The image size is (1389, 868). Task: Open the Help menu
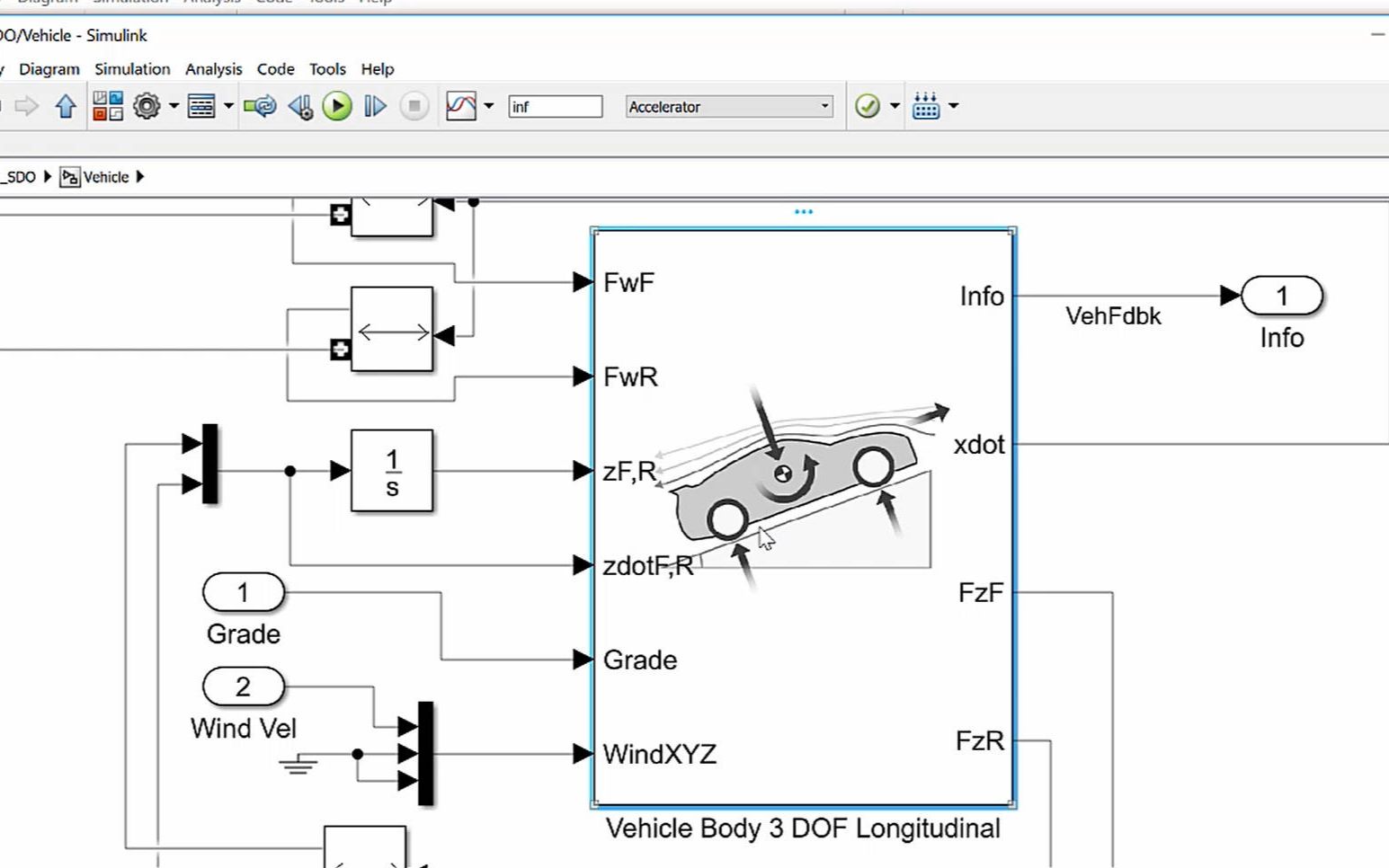[378, 69]
